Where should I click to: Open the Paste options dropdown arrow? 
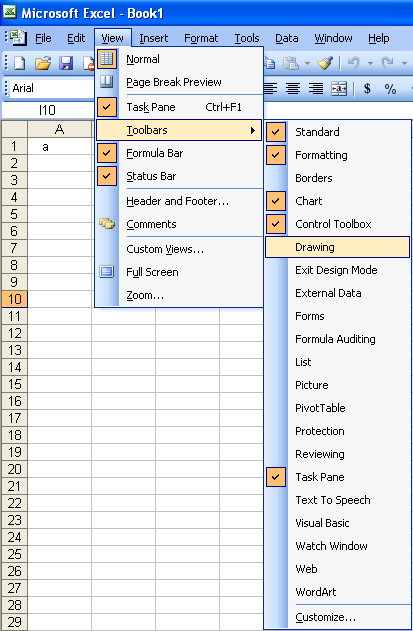(308, 63)
